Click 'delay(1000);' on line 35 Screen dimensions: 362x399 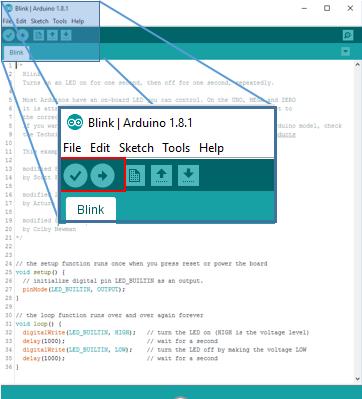pos(44,358)
